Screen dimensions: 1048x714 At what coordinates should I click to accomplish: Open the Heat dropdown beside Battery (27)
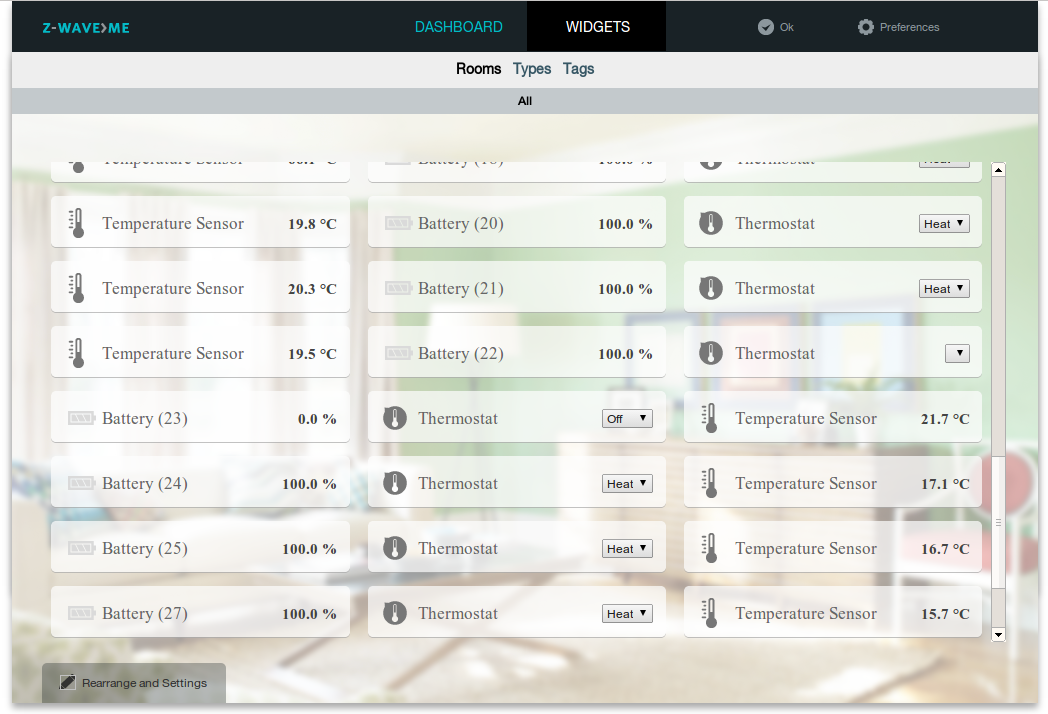pos(627,614)
